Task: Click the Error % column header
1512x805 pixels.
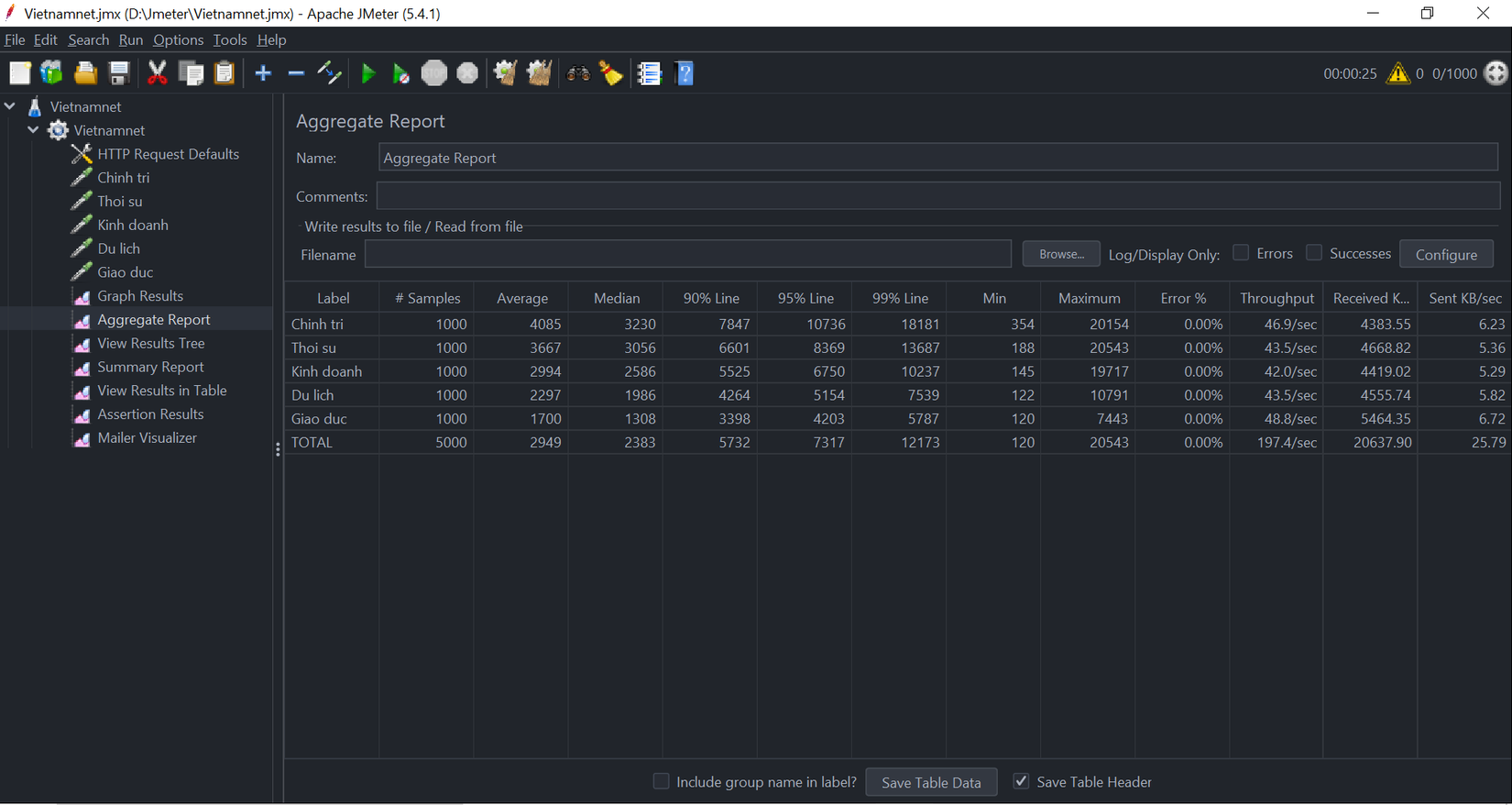Action: (1183, 299)
